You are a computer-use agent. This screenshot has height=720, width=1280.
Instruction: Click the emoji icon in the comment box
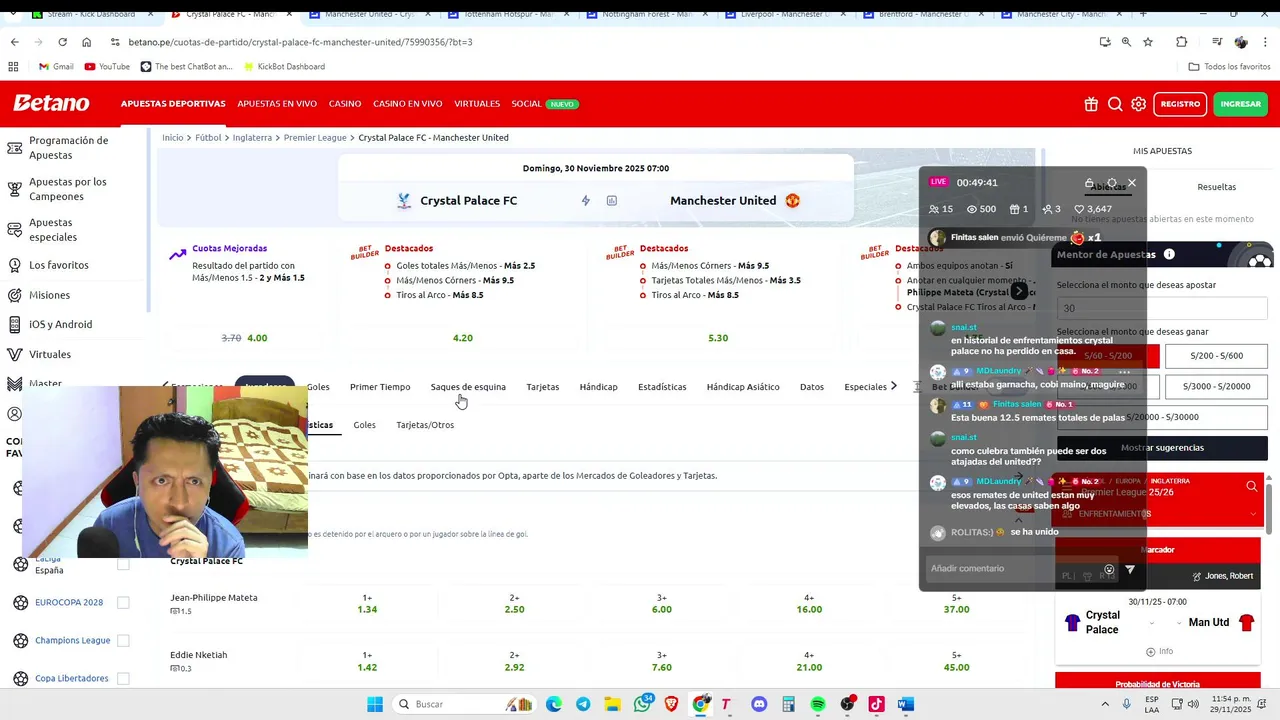point(1109,569)
